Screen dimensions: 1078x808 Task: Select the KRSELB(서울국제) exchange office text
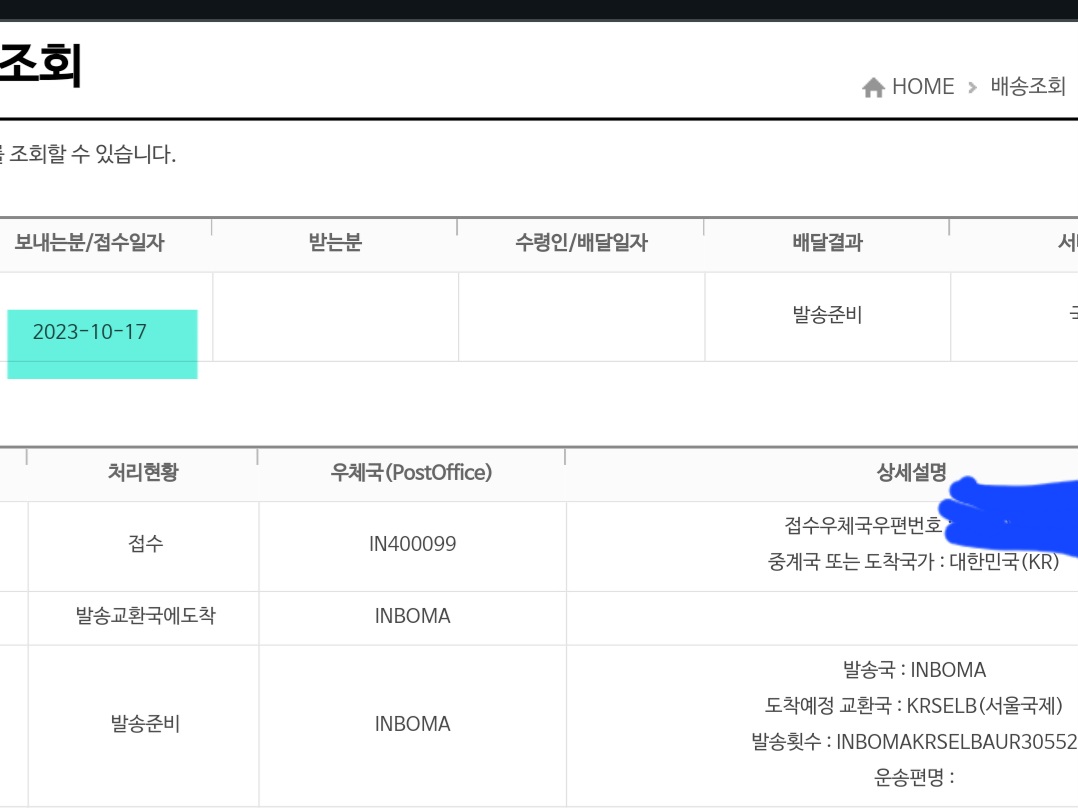tap(984, 706)
